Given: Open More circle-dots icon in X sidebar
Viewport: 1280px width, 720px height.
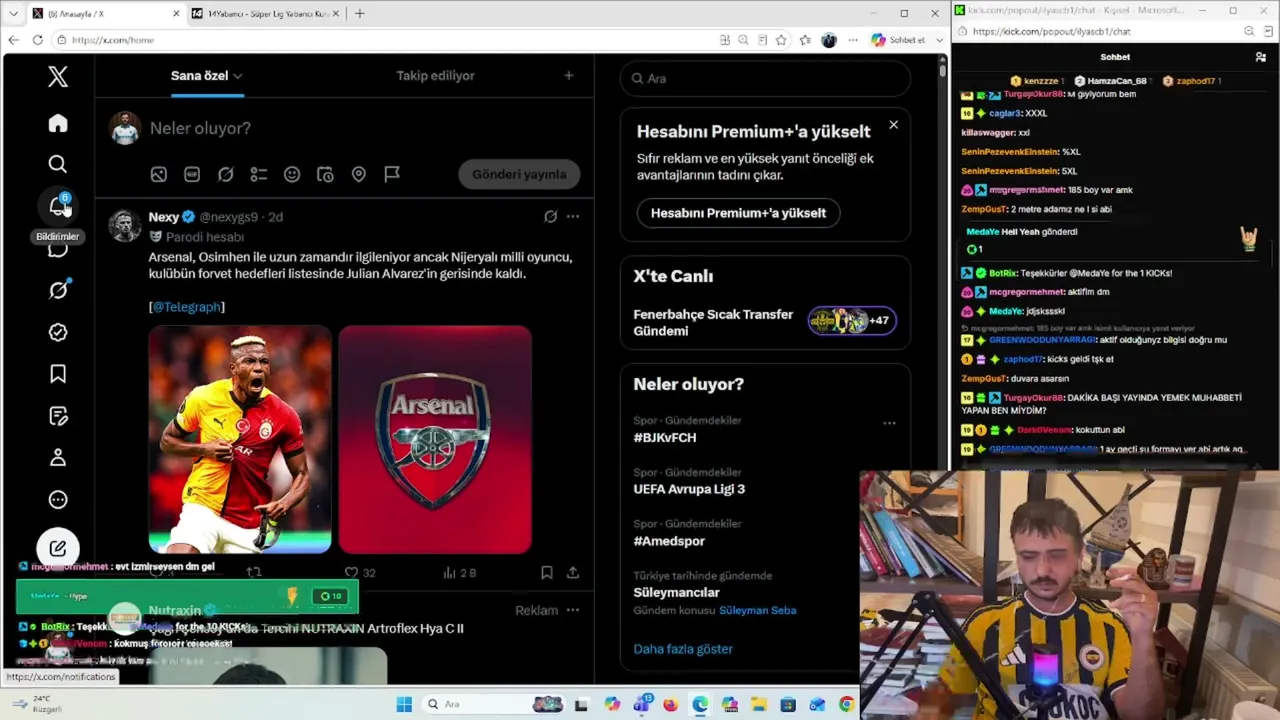Looking at the screenshot, I should tap(58, 500).
